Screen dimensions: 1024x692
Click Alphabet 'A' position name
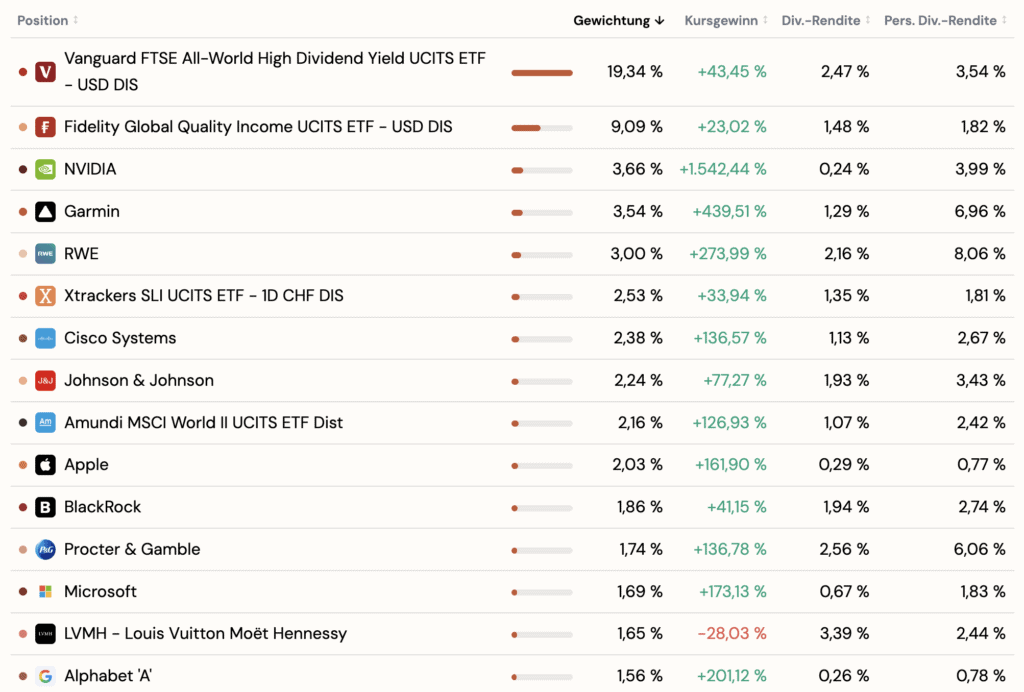[x=108, y=676]
